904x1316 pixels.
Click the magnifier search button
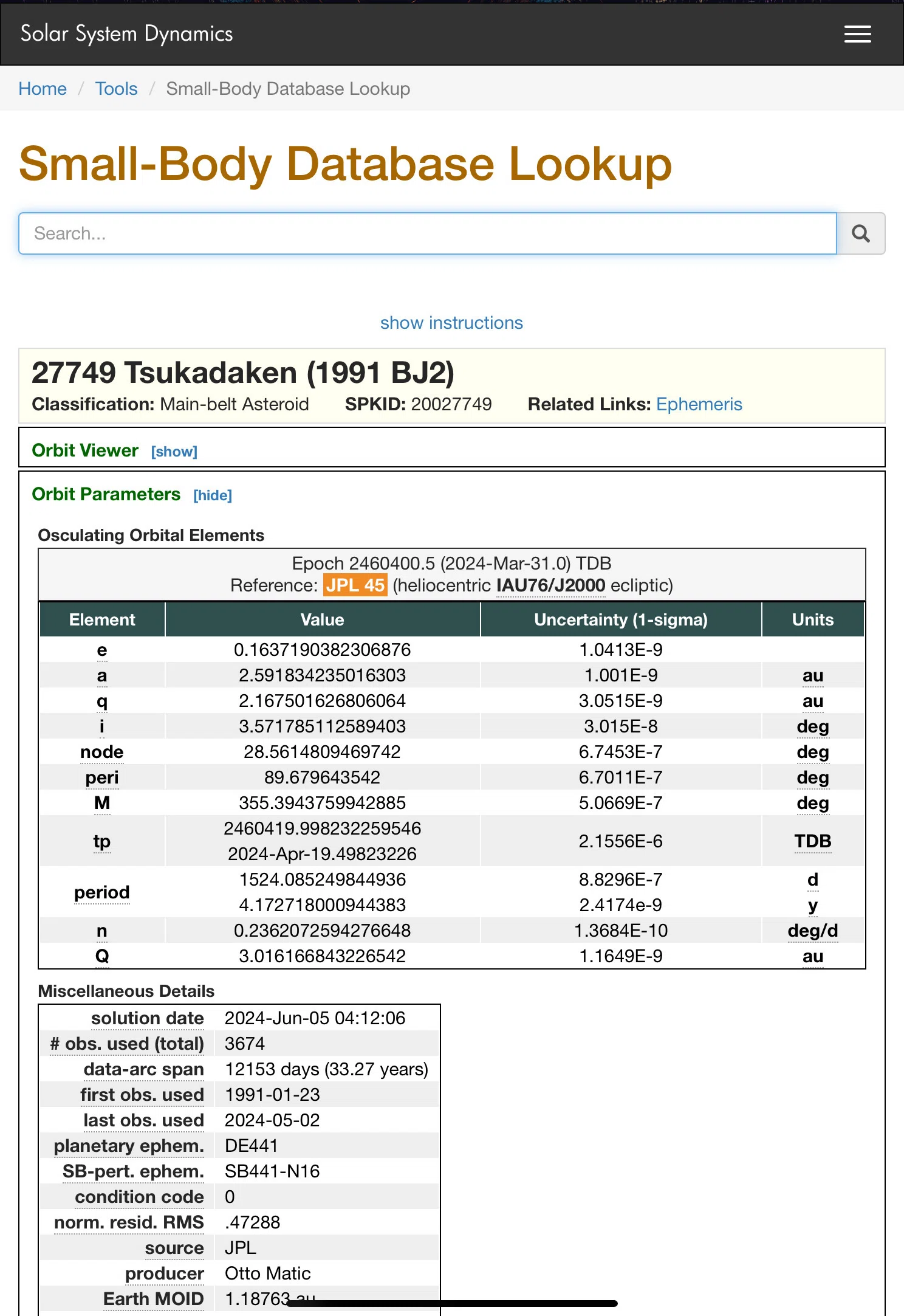(x=861, y=233)
